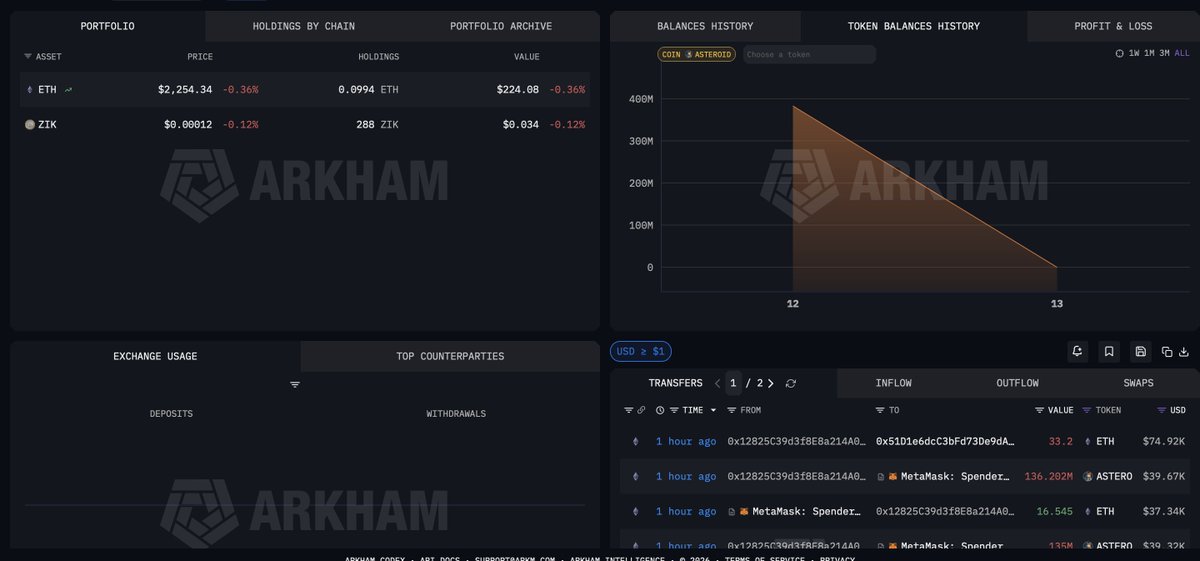Toggle the USD ≥ $1 filter chip
Screen dimensions: 1200x561
point(641,351)
